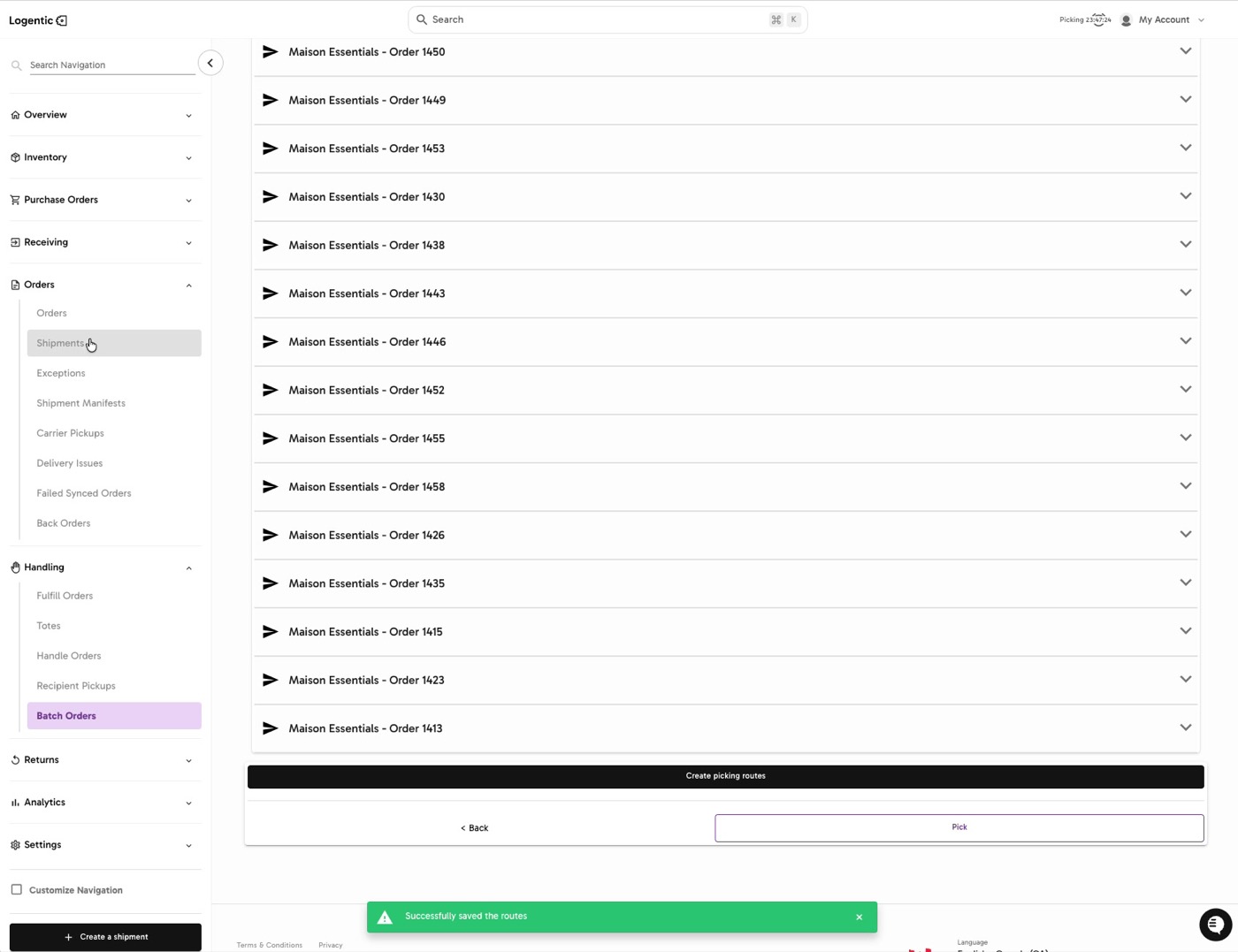The image size is (1238, 952).
Task: Open Totes under Handling
Action: point(114,626)
